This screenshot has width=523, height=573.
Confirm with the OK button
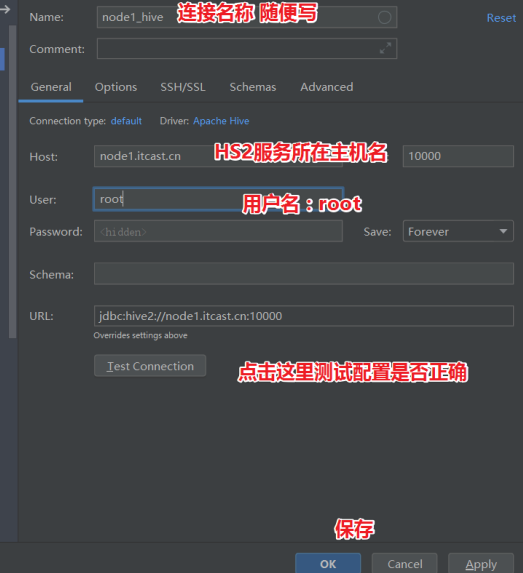point(328,563)
